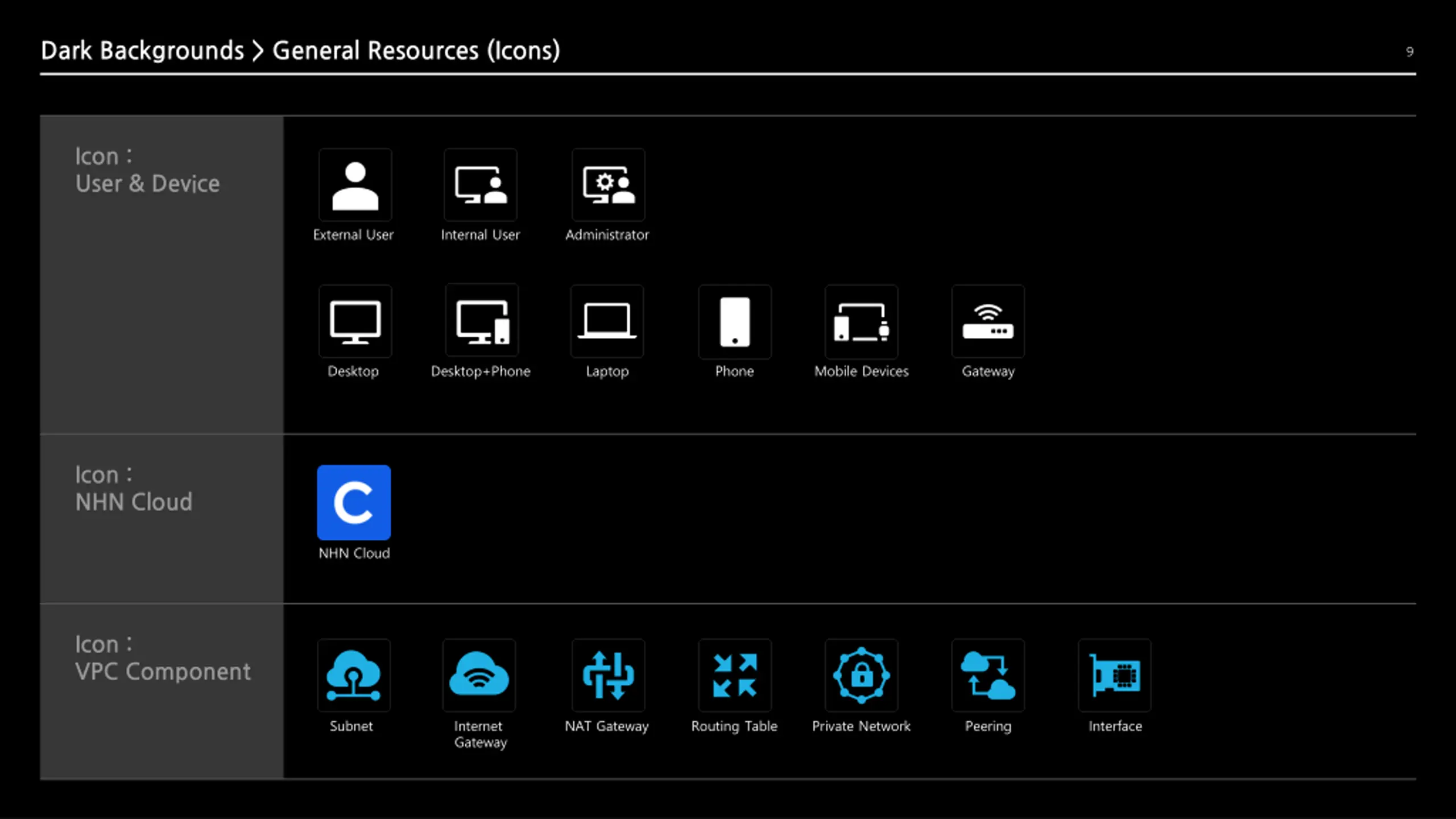This screenshot has width=1456, height=819.
Task: Select the Routing Table icon
Action: pos(735,675)
